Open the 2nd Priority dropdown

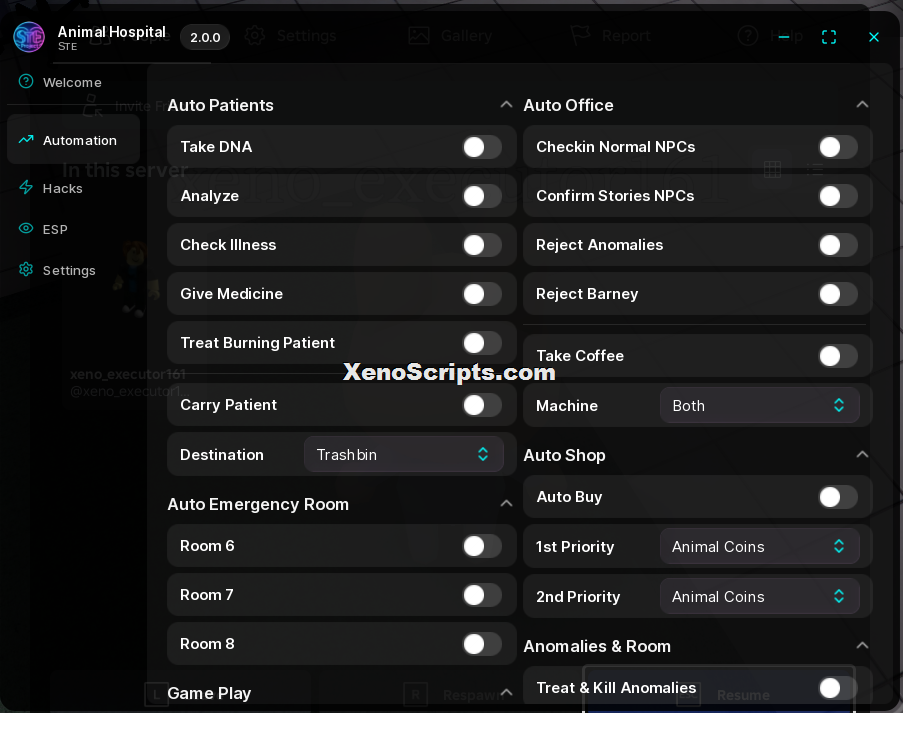[760, 597]
